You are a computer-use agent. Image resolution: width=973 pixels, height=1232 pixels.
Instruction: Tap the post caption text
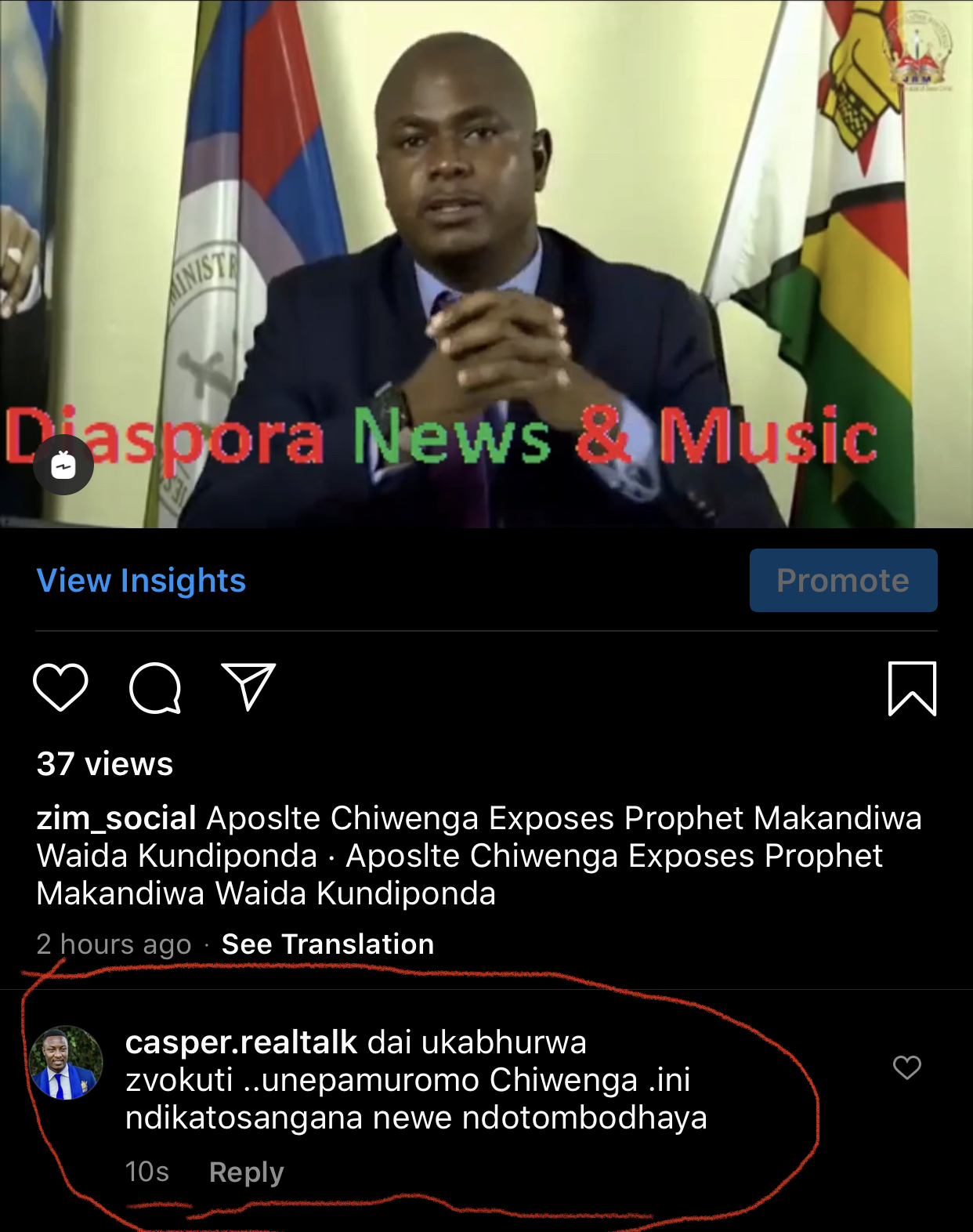479,856
